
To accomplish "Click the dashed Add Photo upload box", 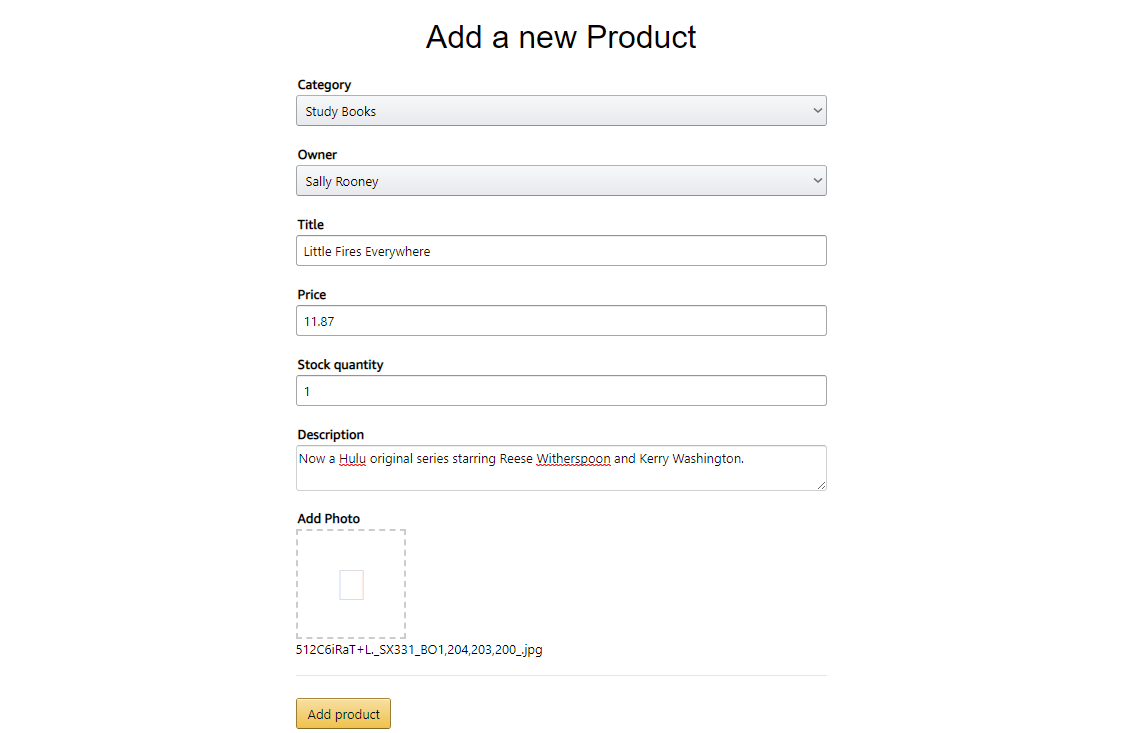I will 351,584.
